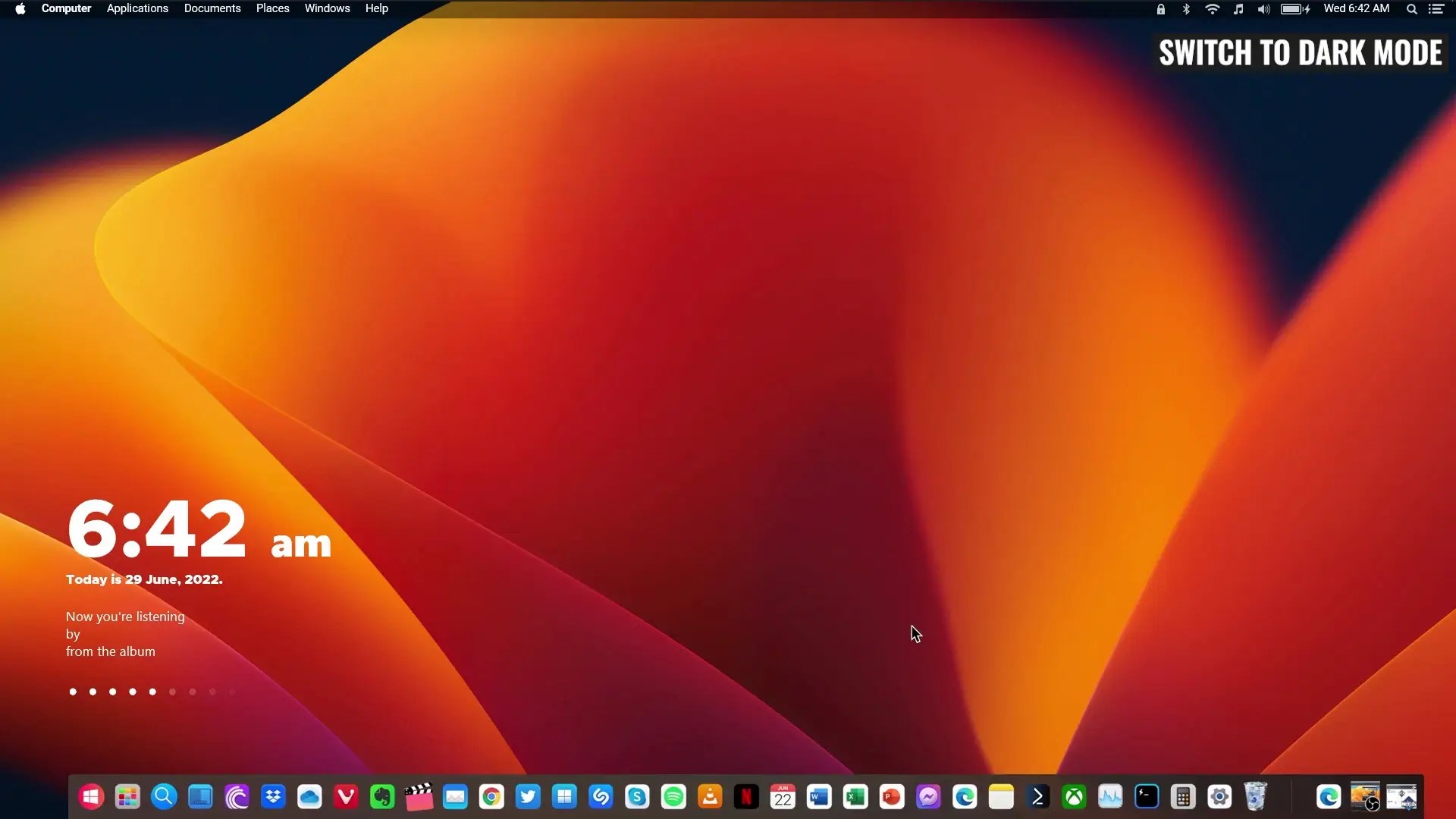The image size is (1456, 819).
Task: Open the Apple menu
Action: coord(20,8)
